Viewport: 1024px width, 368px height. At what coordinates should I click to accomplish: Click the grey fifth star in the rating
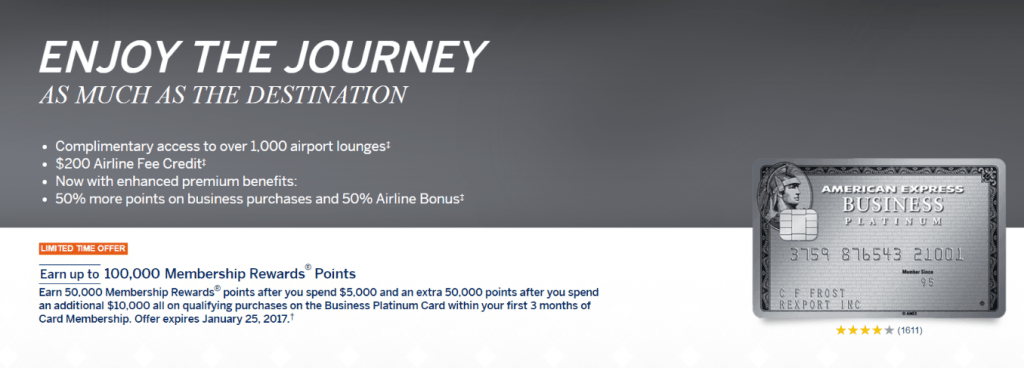(888, 330)
